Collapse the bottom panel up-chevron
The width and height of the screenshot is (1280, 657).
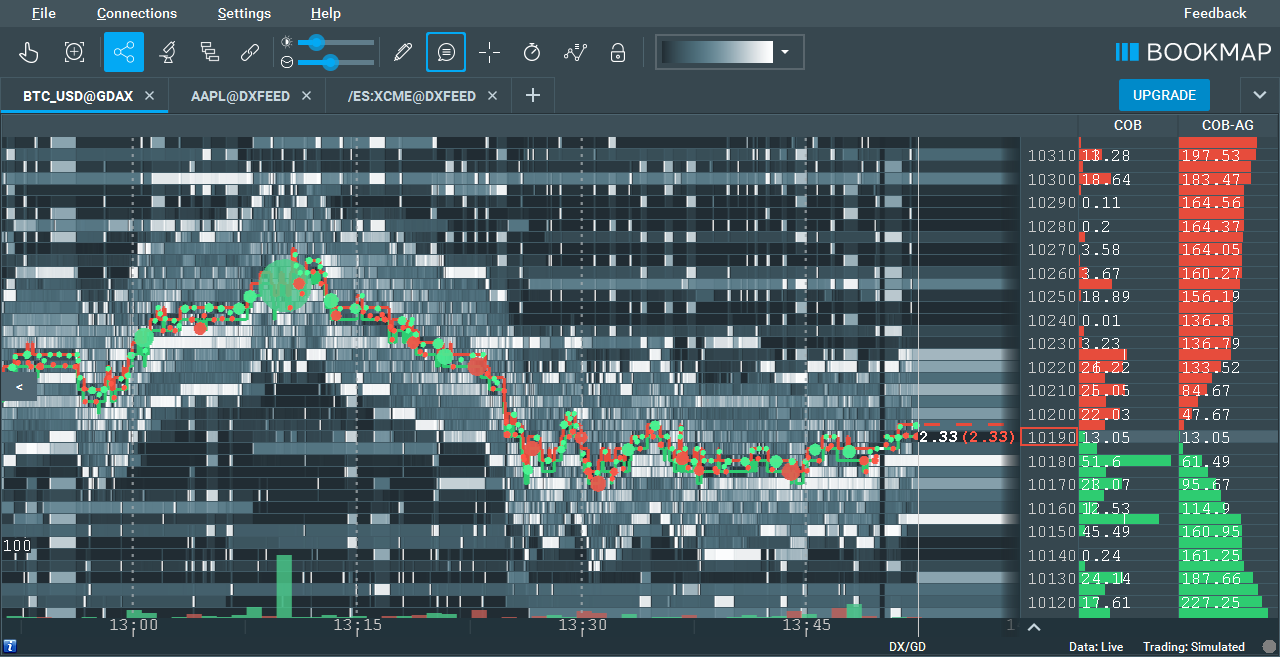point(1035,627)
